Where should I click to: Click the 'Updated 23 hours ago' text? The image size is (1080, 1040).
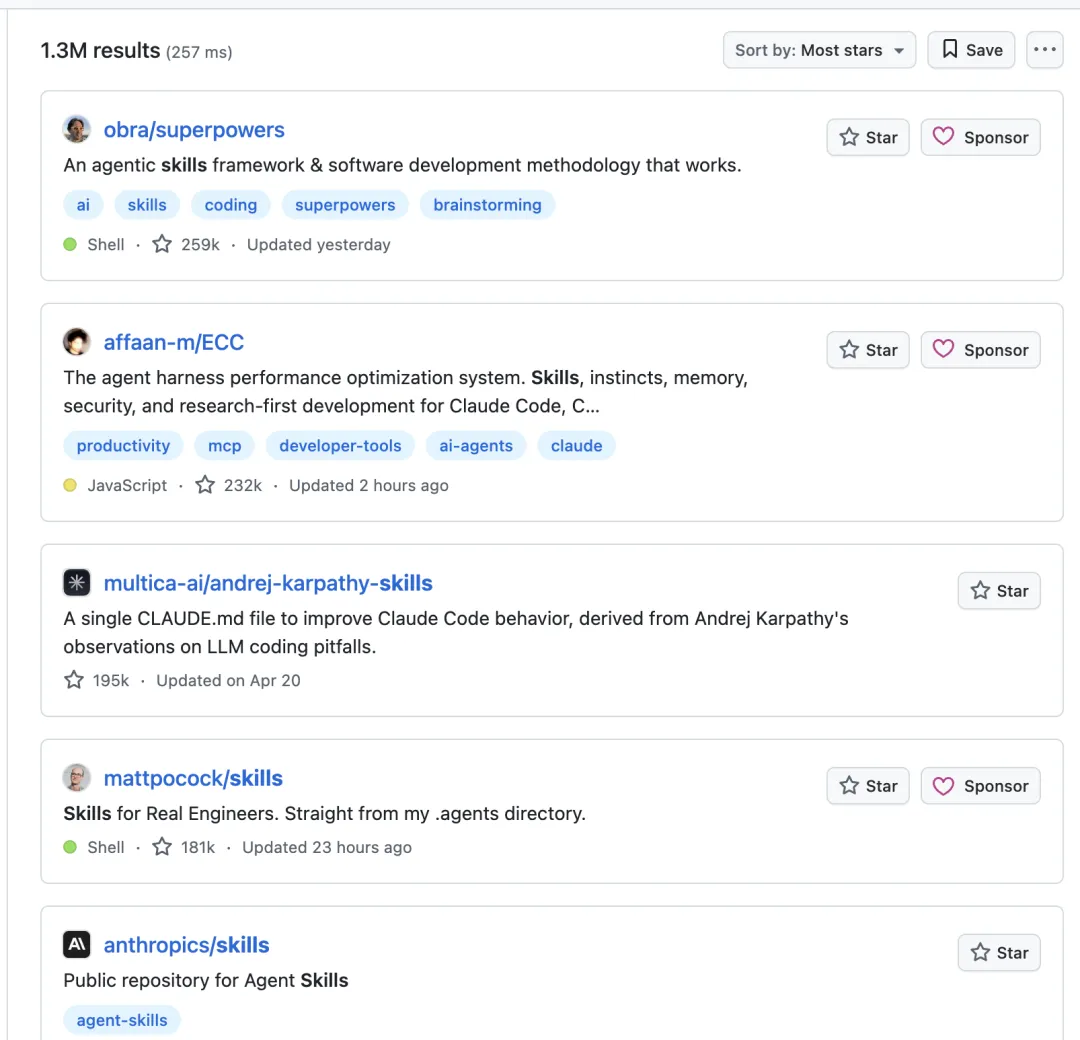pyautogui.click(x=326, y=847)
